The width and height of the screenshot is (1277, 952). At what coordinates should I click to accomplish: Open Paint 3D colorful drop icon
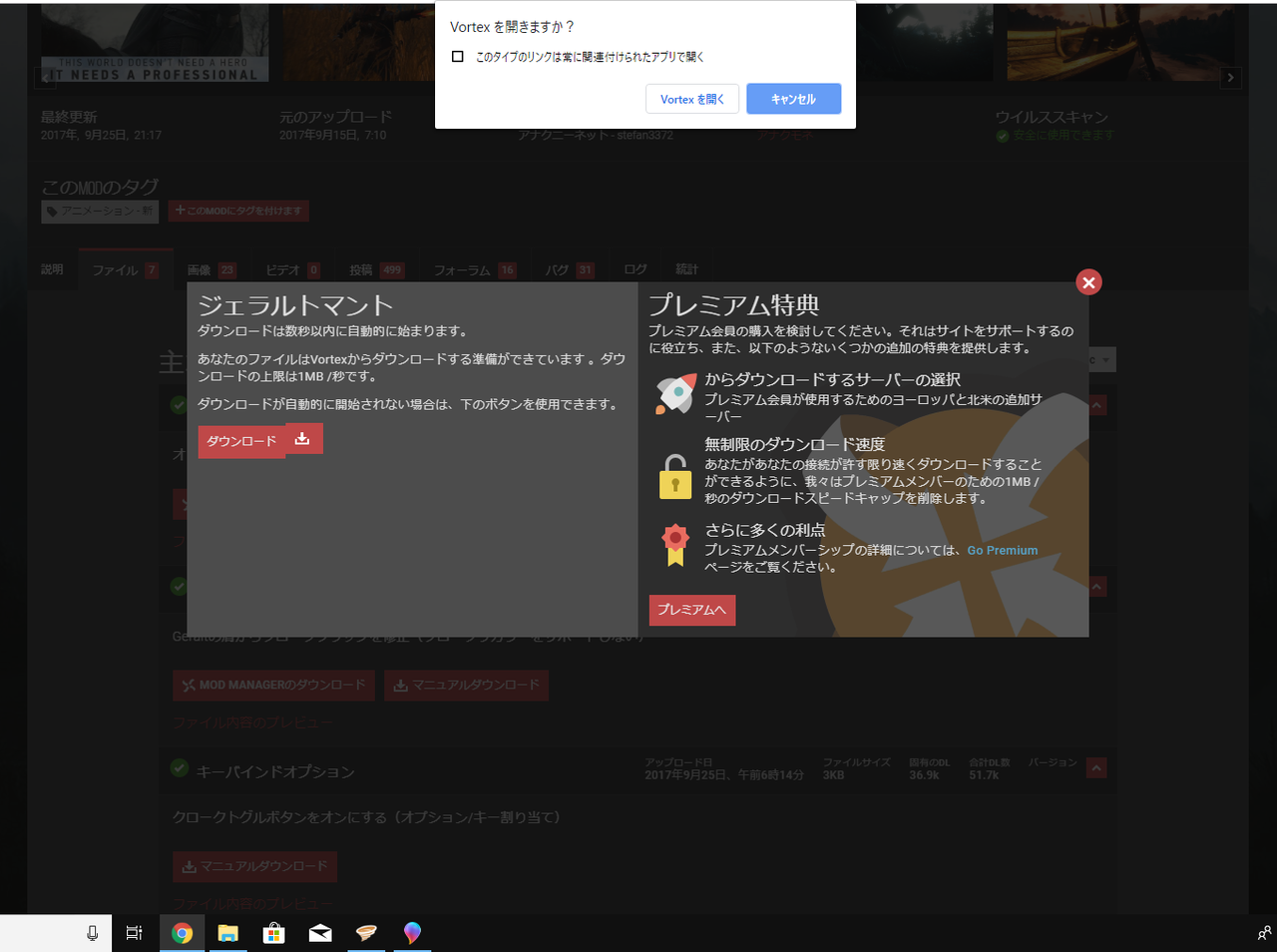pyautogui.click(x=412, y=933)
